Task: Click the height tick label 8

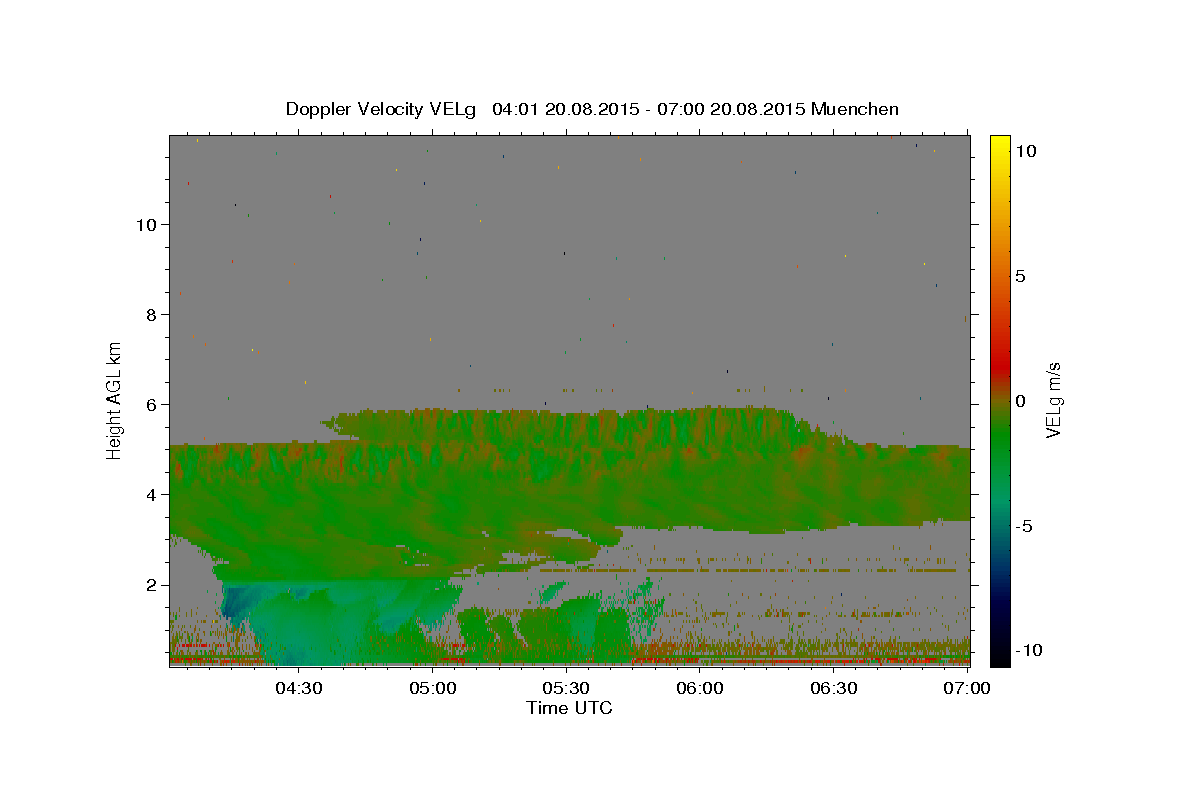Action: point(152,314)
